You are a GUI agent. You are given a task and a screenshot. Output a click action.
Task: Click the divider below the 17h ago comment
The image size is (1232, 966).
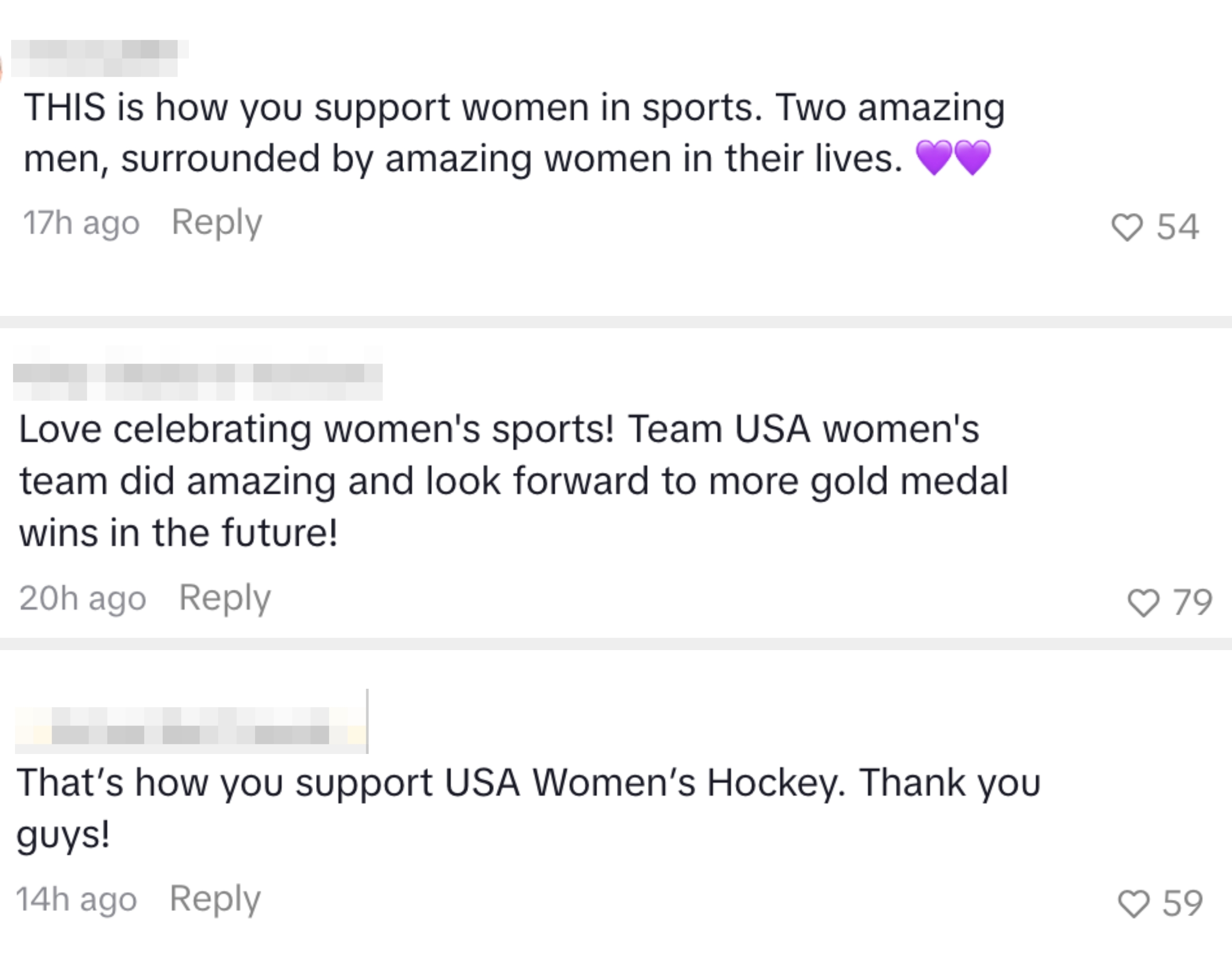pos(616,322)
